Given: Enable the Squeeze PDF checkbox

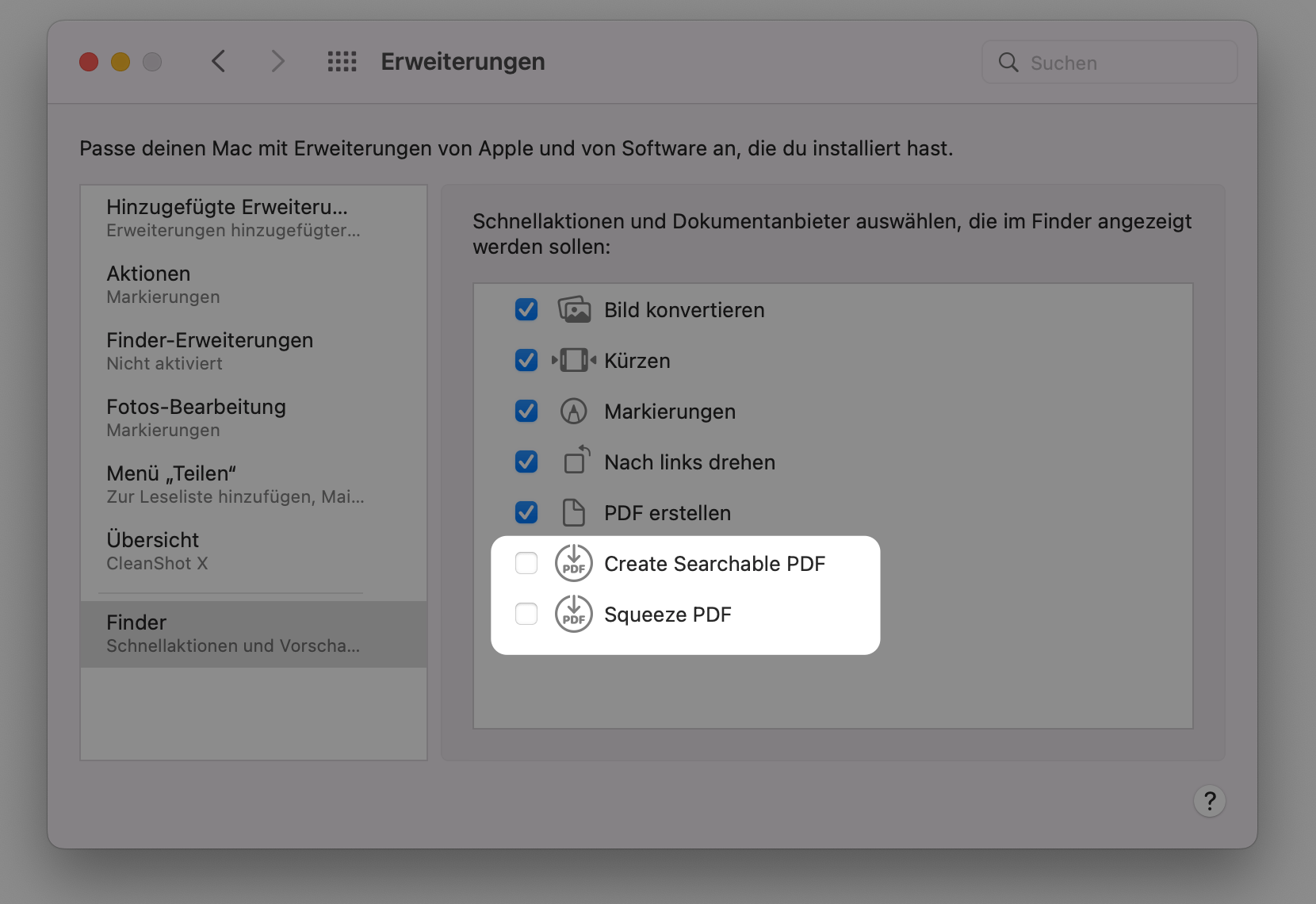Looking at the screenshot, I should coord(526,615).
